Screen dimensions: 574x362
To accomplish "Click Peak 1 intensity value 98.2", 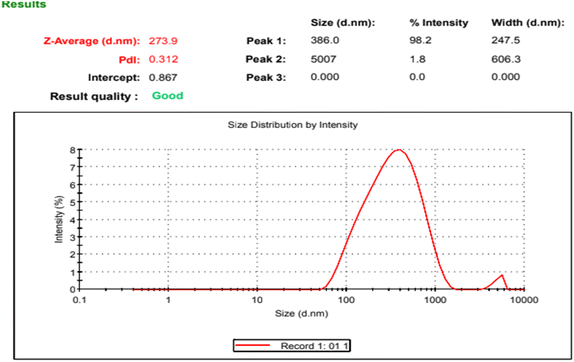I will (x=421, y=40).
